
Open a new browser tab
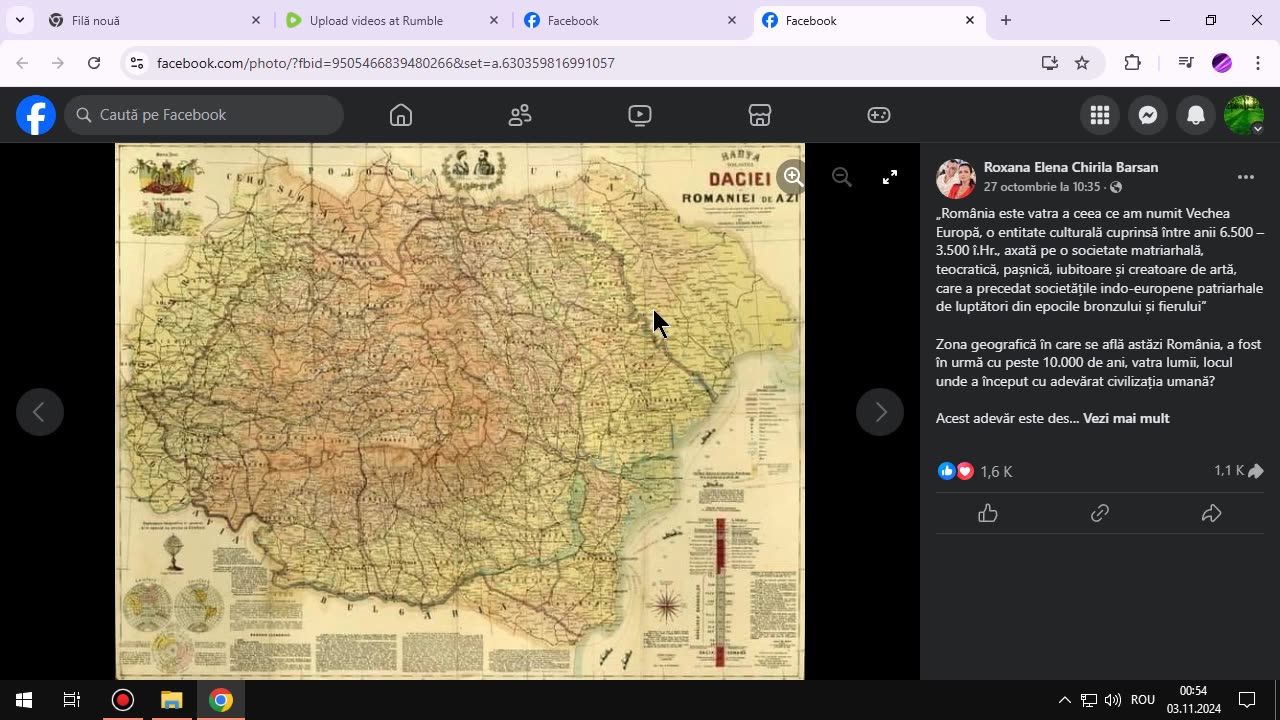click(x=1006, y=20)
